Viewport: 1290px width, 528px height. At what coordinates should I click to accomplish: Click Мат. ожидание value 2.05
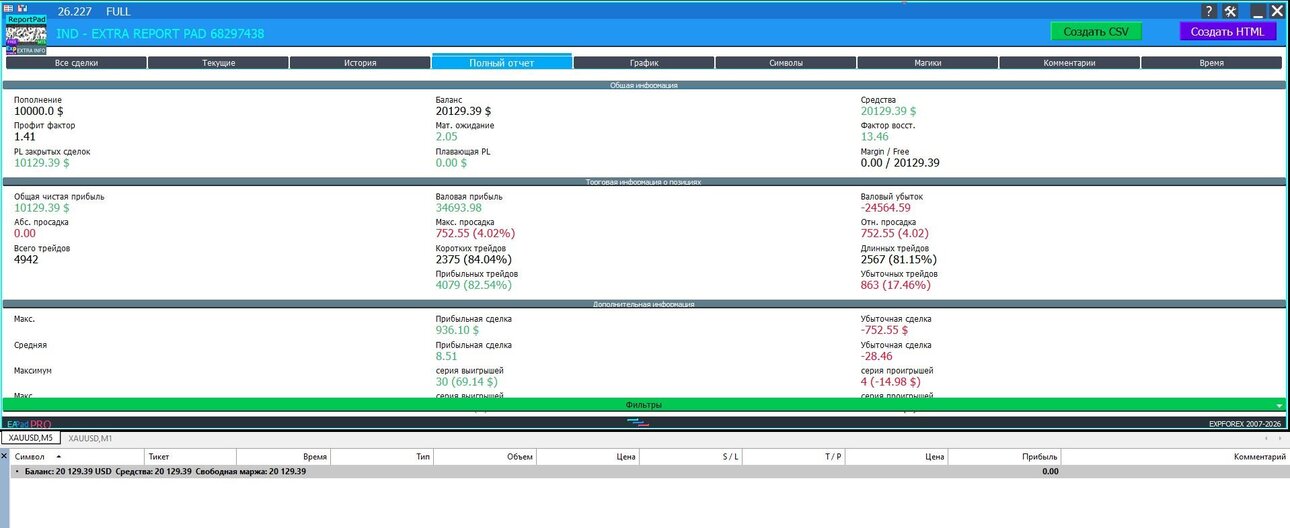click(446, 137)
